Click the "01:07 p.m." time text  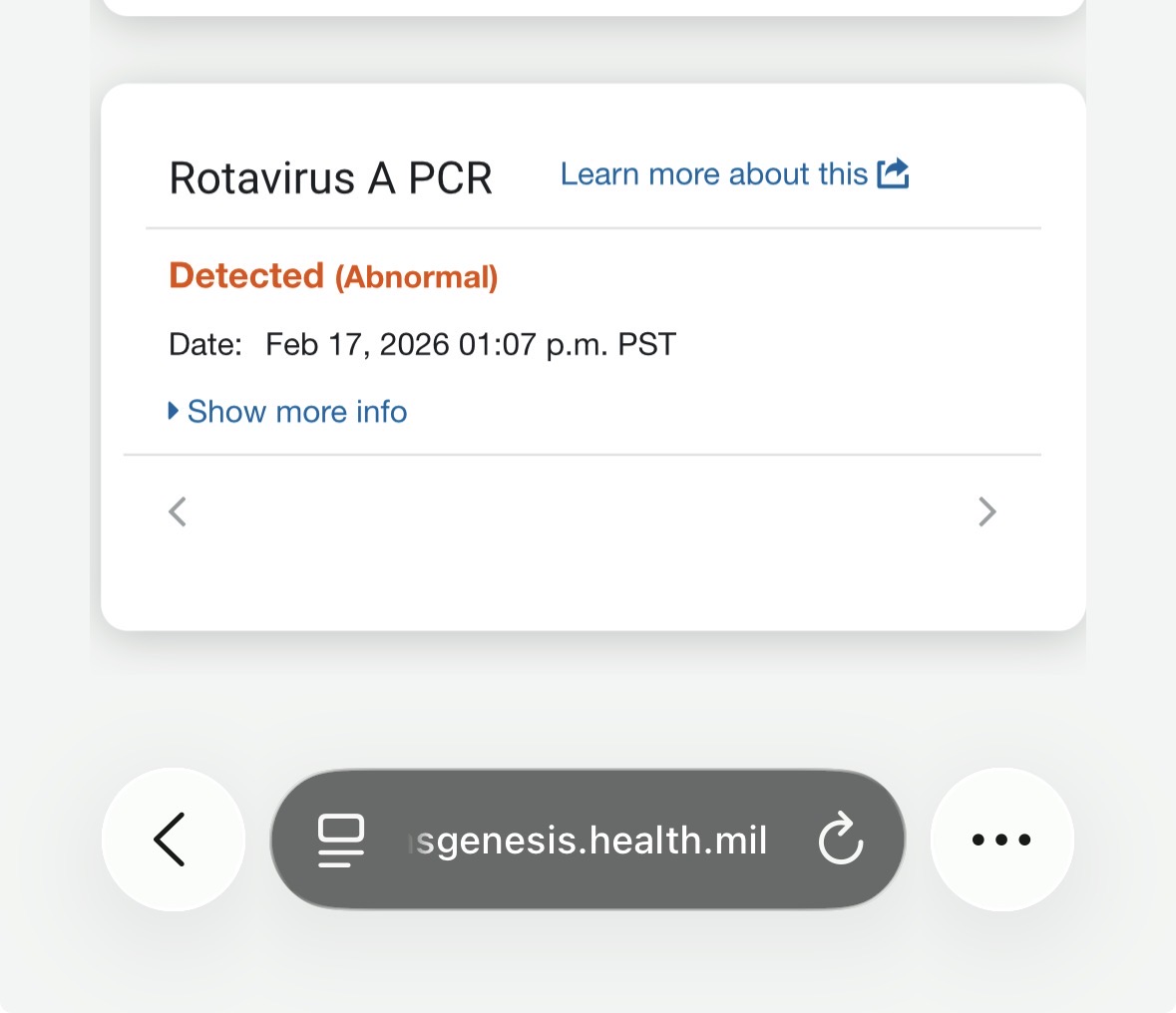534,345
